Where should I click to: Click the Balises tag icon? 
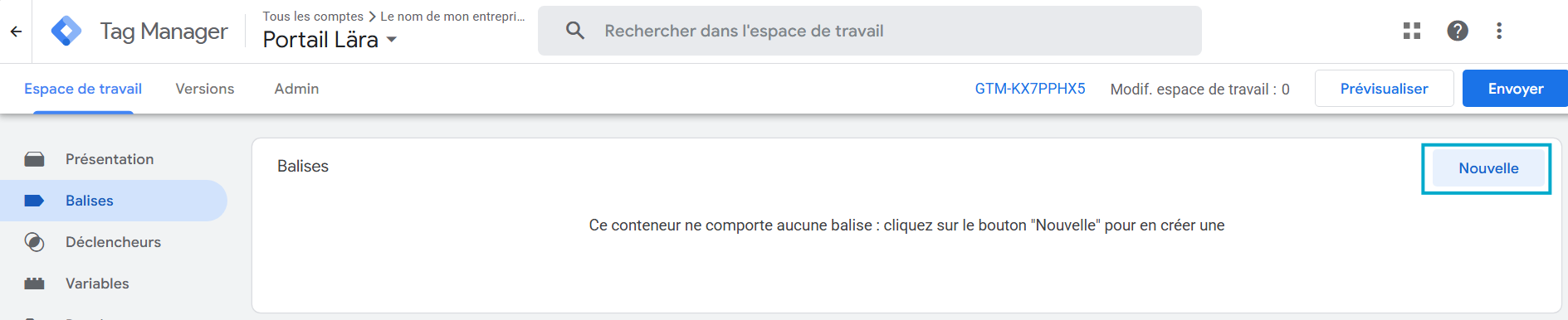pyautogui.click(x=34, y=201)
